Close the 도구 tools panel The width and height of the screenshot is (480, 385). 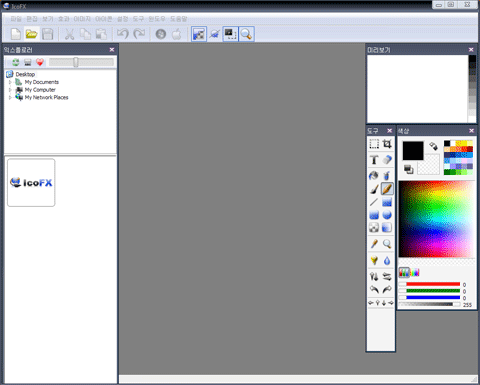[389, 130]
